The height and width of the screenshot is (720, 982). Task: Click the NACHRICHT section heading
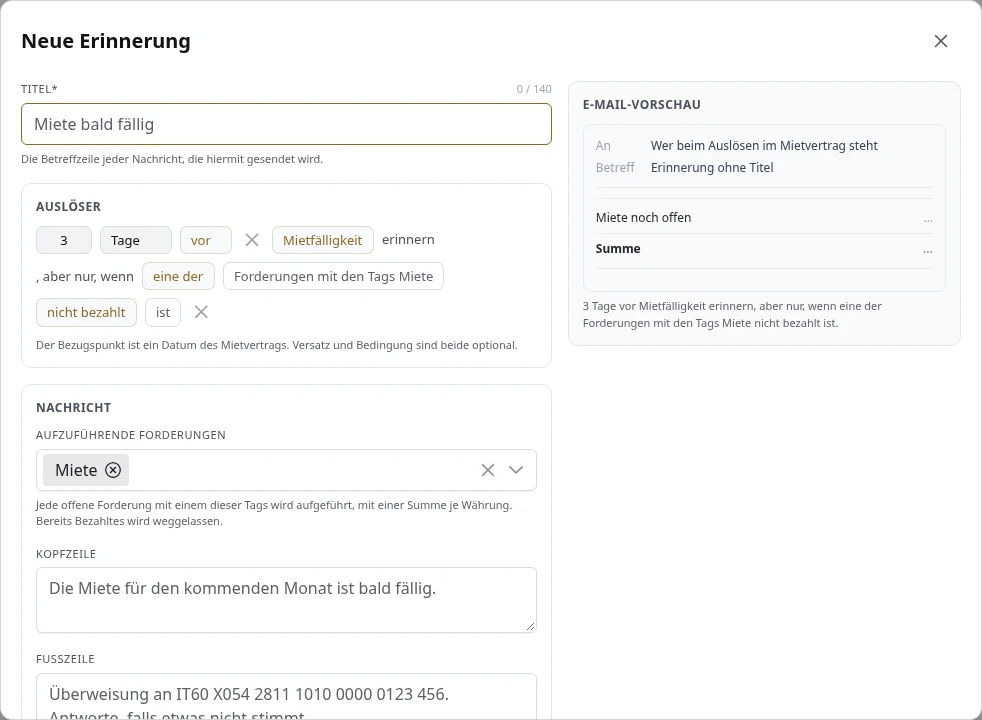(x=73, y=408)
